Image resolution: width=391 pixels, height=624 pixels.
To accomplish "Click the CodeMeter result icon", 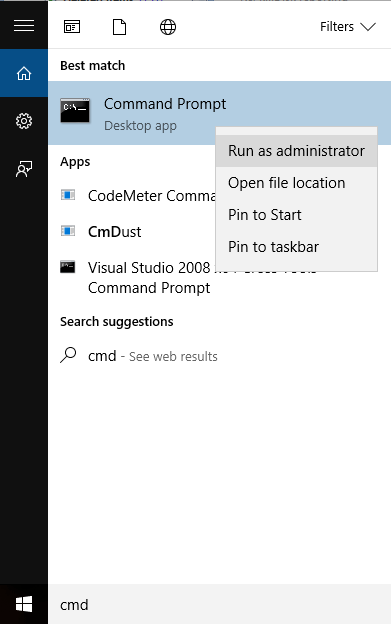I will tap(68, 195).
